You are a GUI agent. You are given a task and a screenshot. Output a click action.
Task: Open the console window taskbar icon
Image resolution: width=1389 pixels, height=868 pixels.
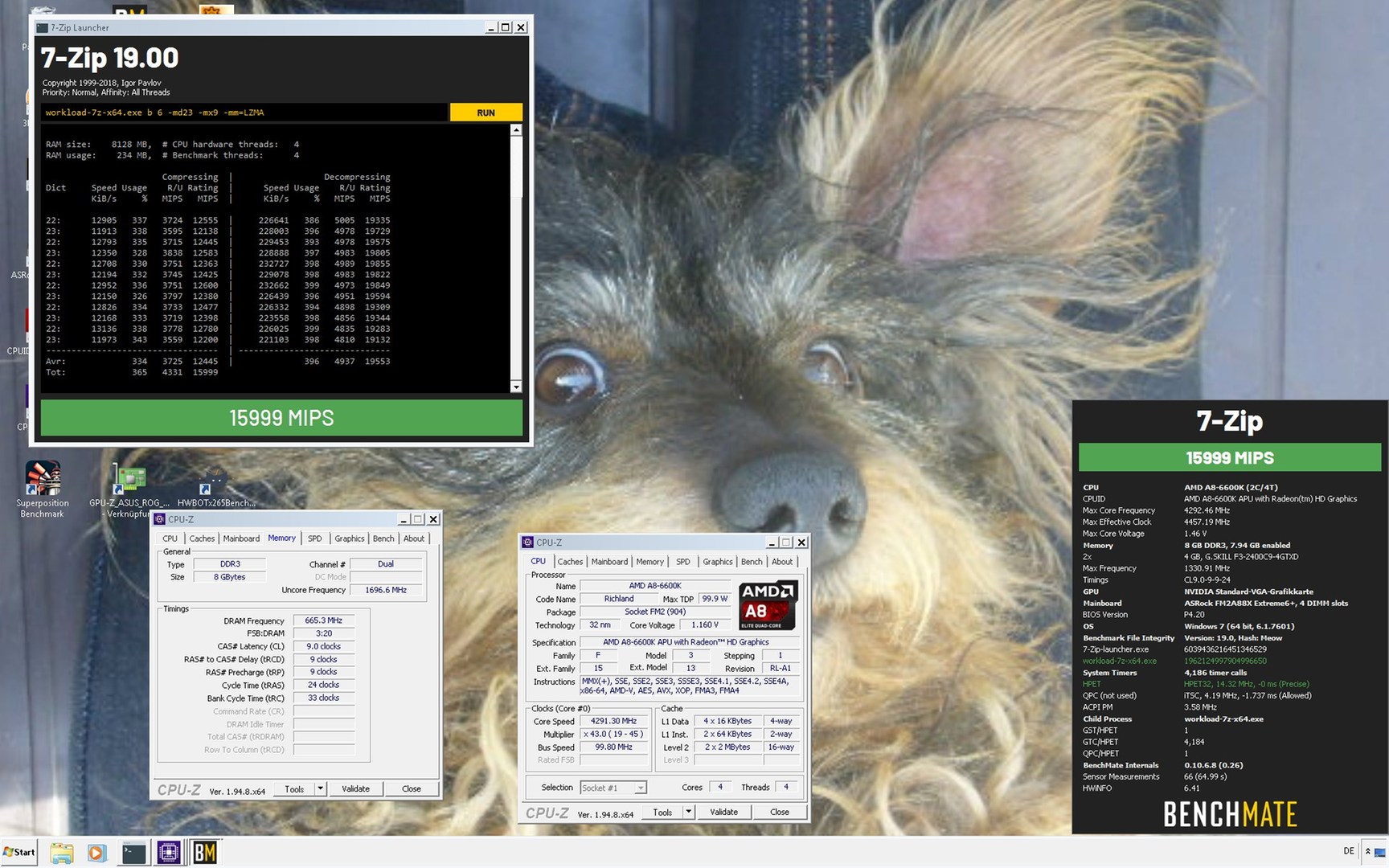pos(133,853)
